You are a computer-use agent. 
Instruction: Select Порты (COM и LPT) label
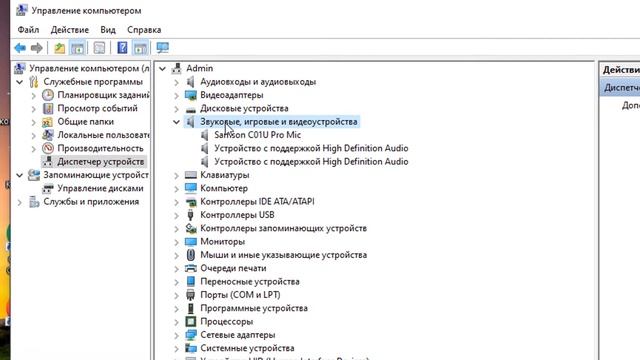click(x=240, y=295)
